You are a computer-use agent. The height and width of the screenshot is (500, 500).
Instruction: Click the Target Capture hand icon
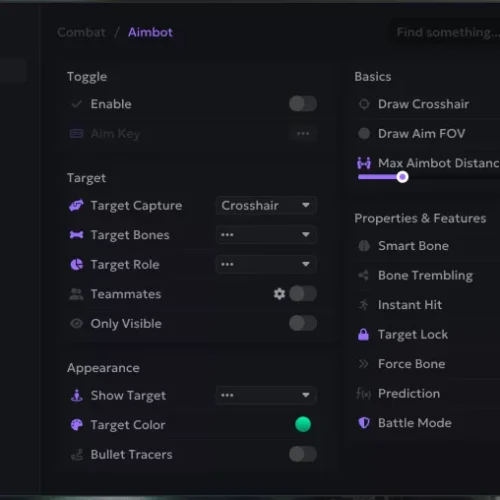pyautogui.click(x=76, y=205)
